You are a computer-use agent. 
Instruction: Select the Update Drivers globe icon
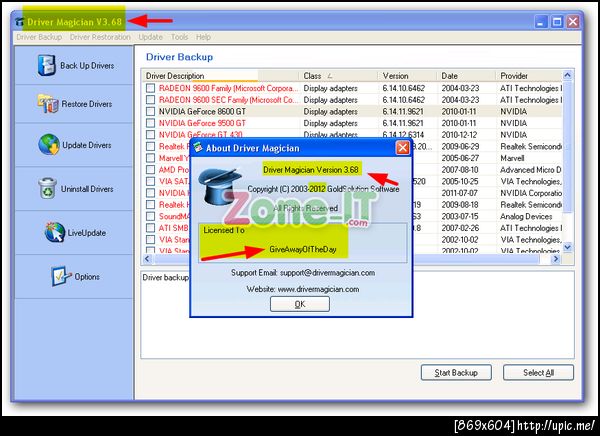tap(49, 144)
